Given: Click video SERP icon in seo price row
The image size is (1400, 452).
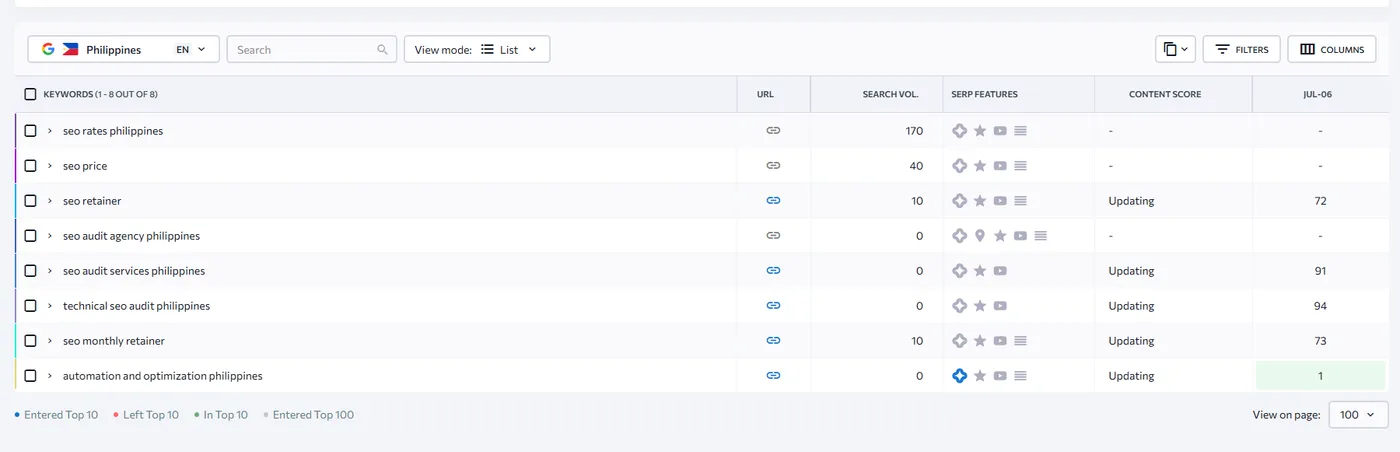Looking at the screenshot, I should [x=1000, y=166].
